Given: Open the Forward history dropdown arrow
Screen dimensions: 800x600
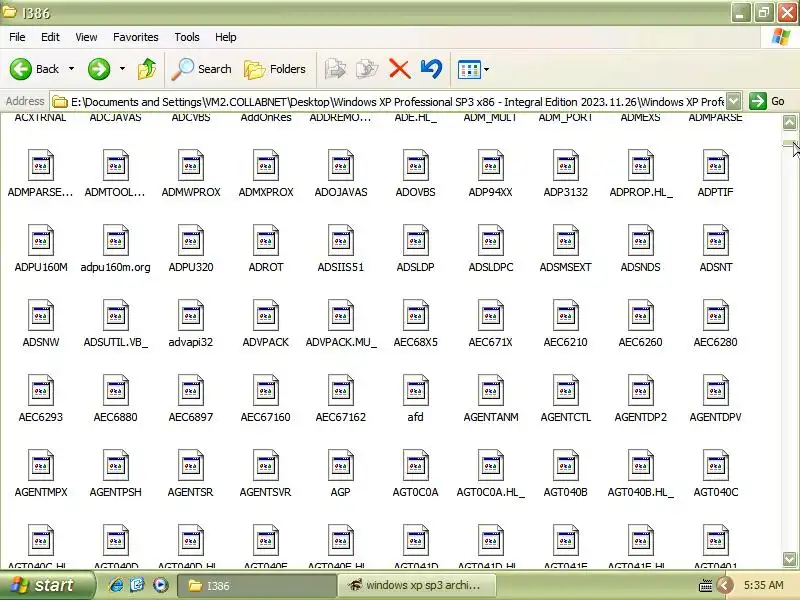Looking at the screenshot, I should (122, 69).
